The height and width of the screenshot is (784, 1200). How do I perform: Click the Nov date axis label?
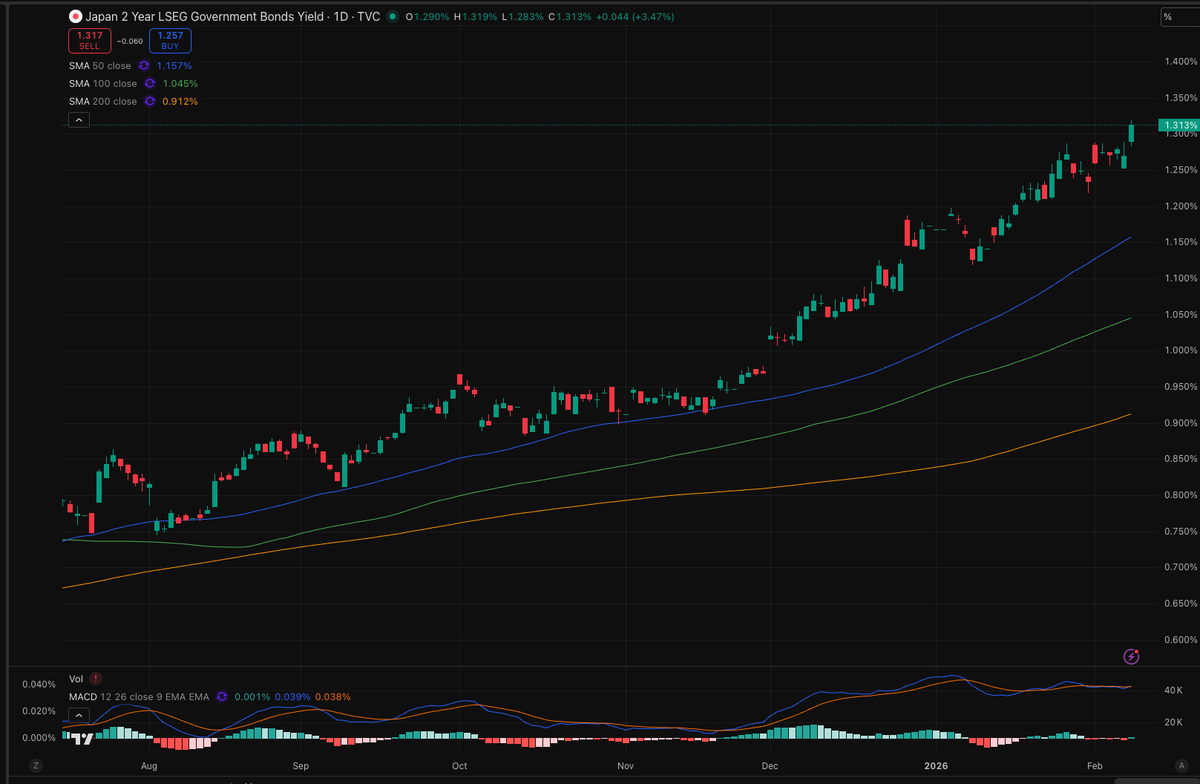(625, 766)
